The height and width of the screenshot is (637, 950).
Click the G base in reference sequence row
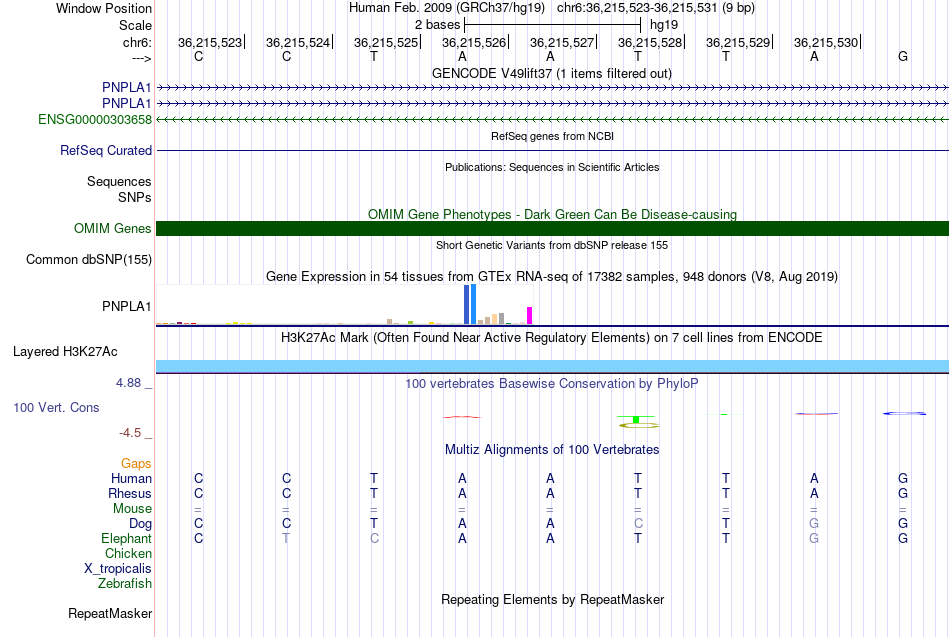click(x=903, y=56)
